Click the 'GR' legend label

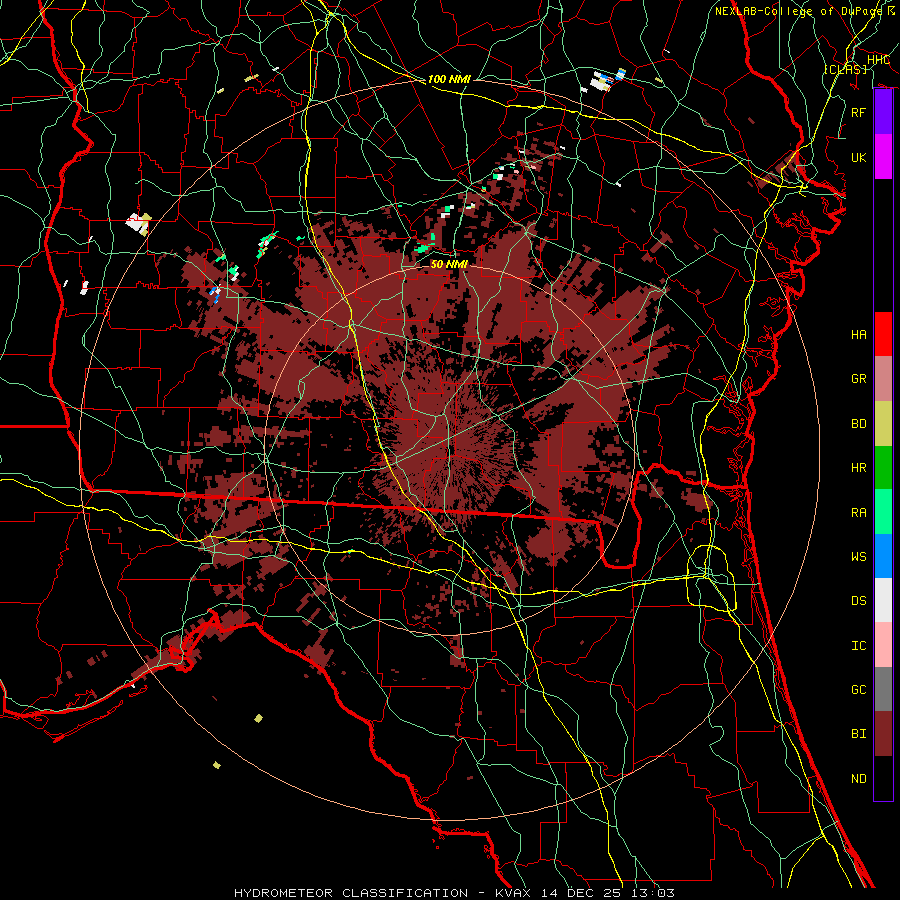point(859,379)
